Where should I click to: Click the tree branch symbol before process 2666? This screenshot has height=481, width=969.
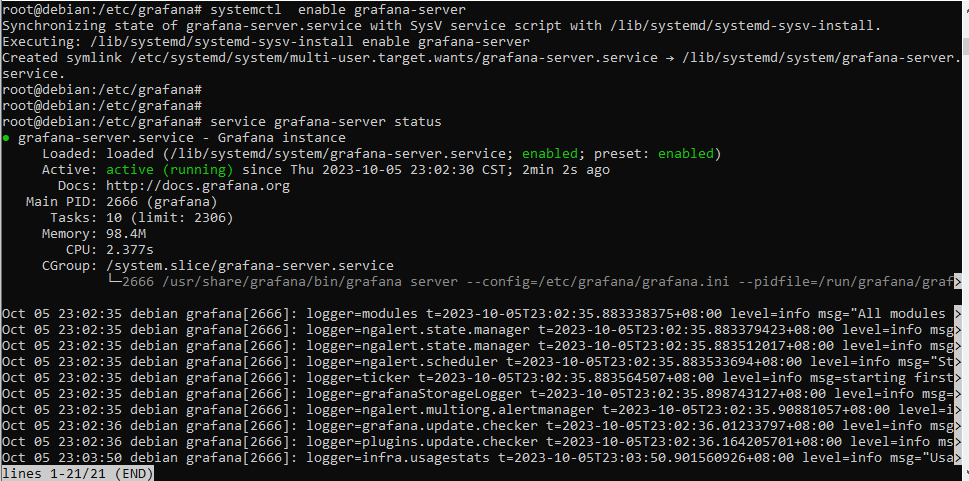pos(114,282)
